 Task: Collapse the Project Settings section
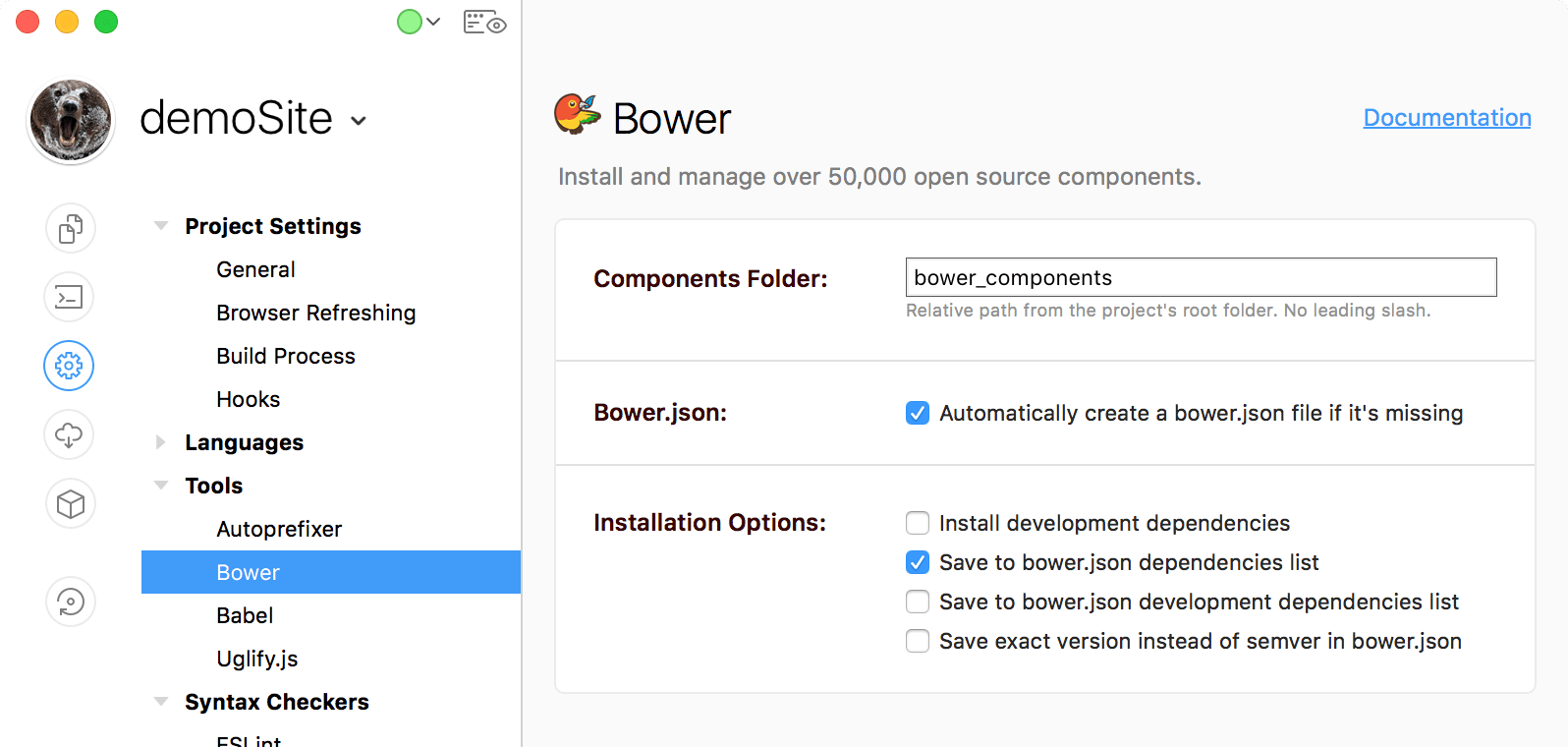coord(161,226)
